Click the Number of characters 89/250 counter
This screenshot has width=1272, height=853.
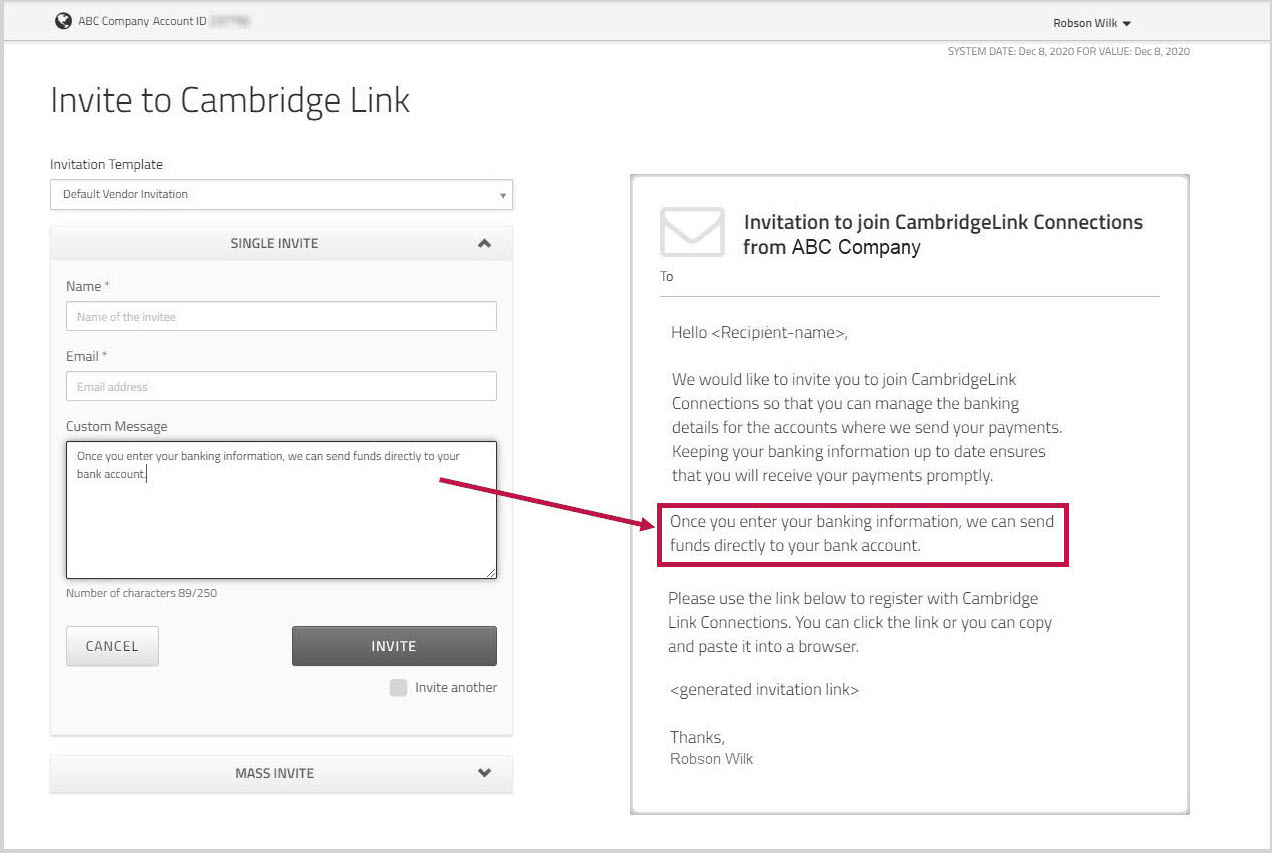[141, 593]
